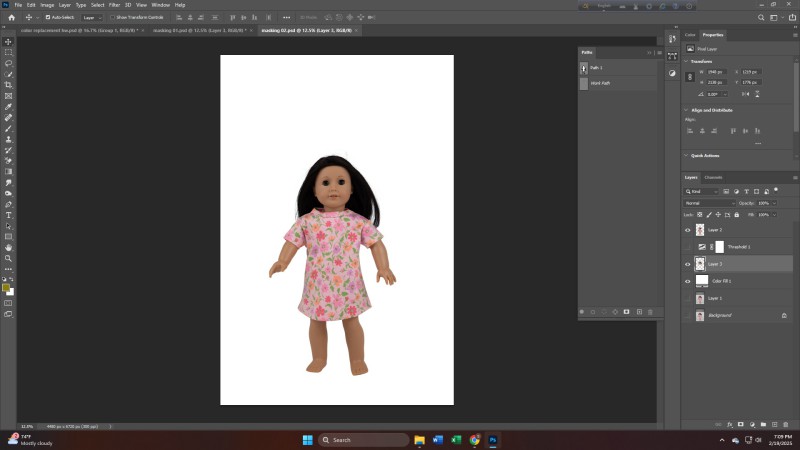Open the Filter menu
This screenshot has width=800, height=450.
(x=114, y=5)
